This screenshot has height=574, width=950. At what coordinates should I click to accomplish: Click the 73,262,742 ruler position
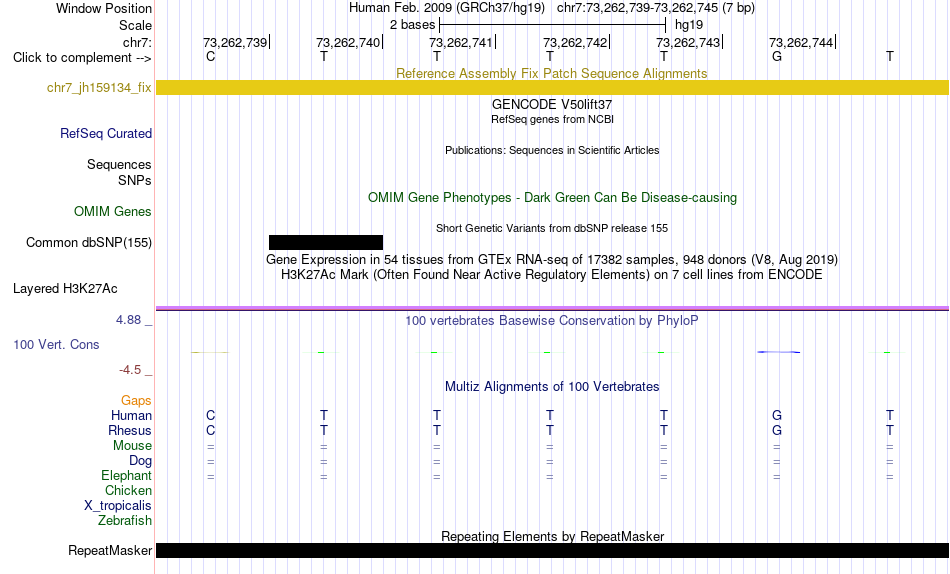(575, 42)
